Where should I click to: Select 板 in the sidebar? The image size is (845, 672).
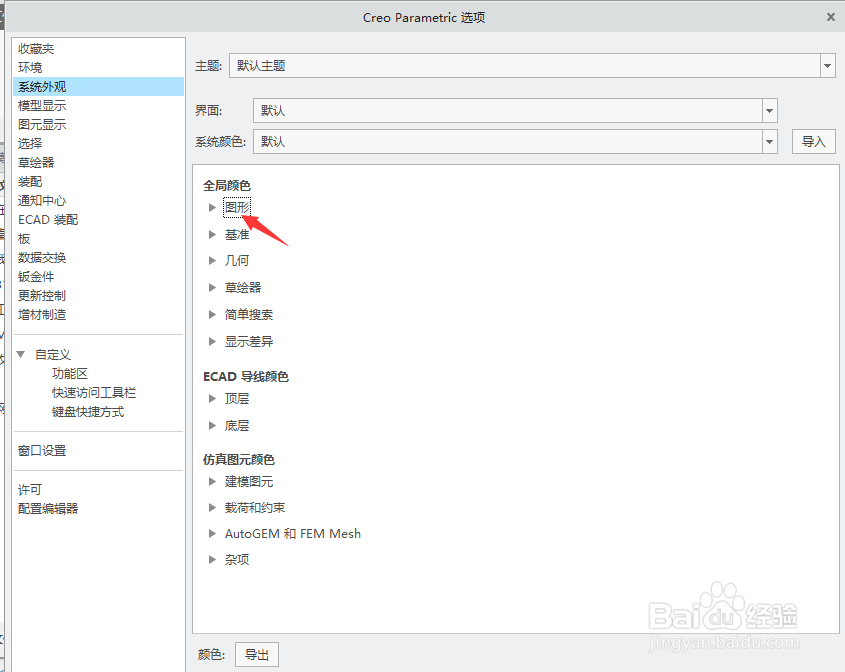(24, 239)
